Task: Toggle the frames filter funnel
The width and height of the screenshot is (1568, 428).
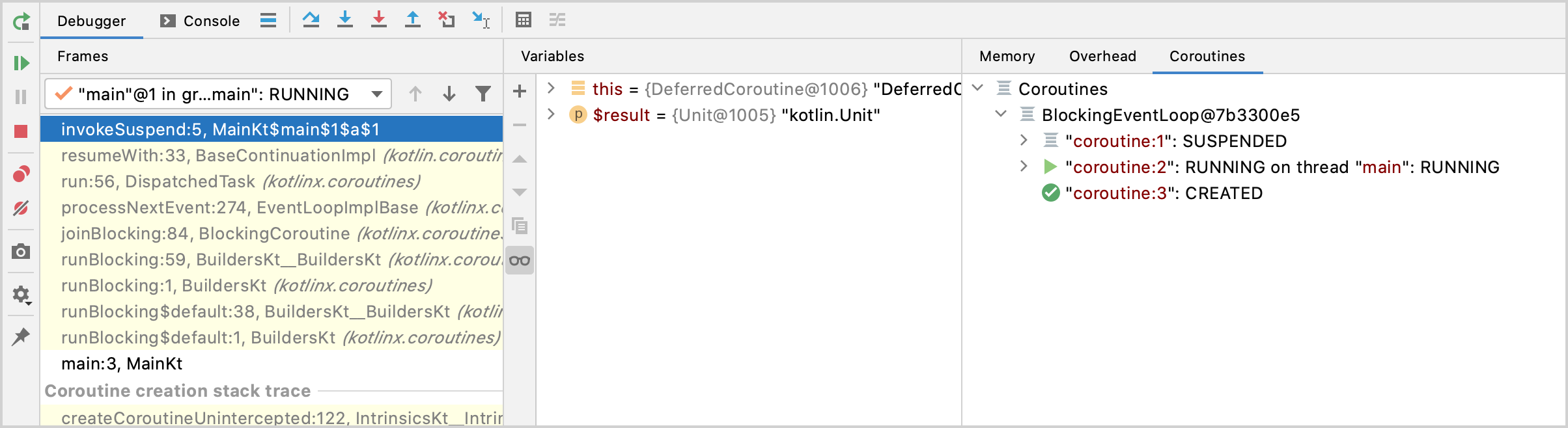Action: (x=483, y=94)
